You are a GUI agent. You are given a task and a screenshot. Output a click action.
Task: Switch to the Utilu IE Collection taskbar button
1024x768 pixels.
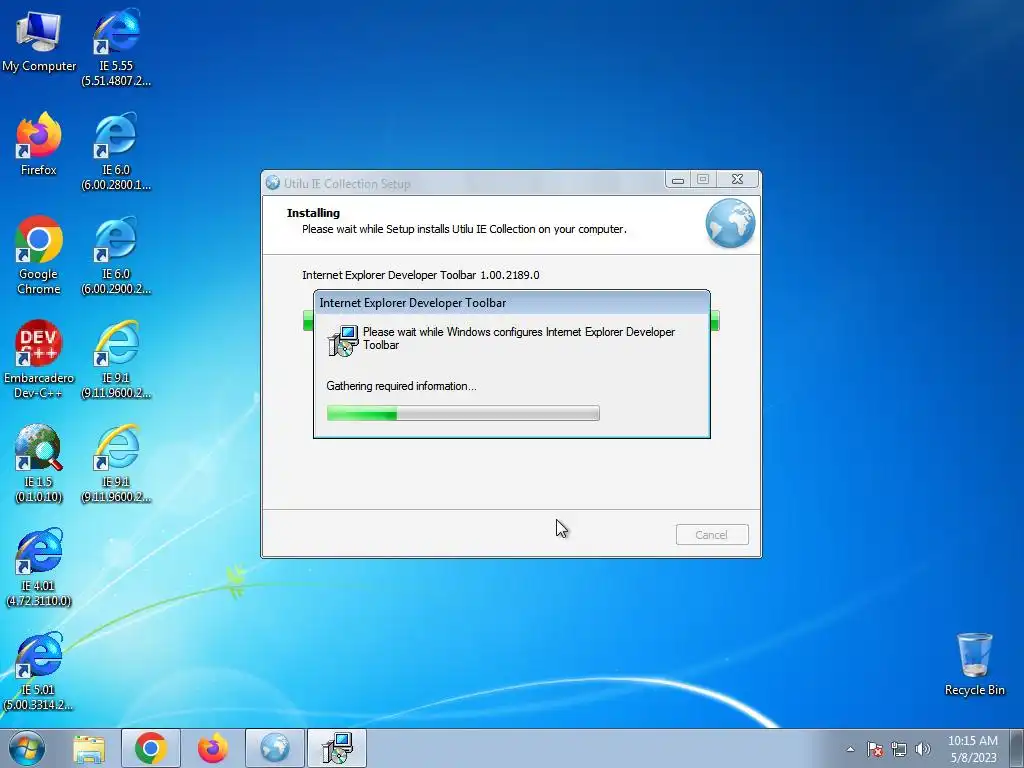pyautogui.click(x=275, y=748)
